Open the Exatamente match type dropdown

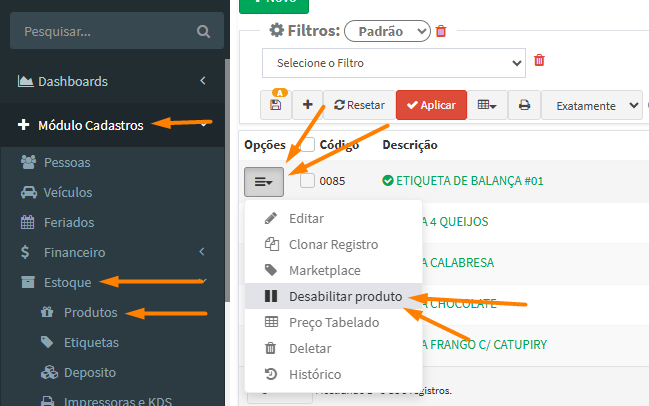tap(592, 105)
